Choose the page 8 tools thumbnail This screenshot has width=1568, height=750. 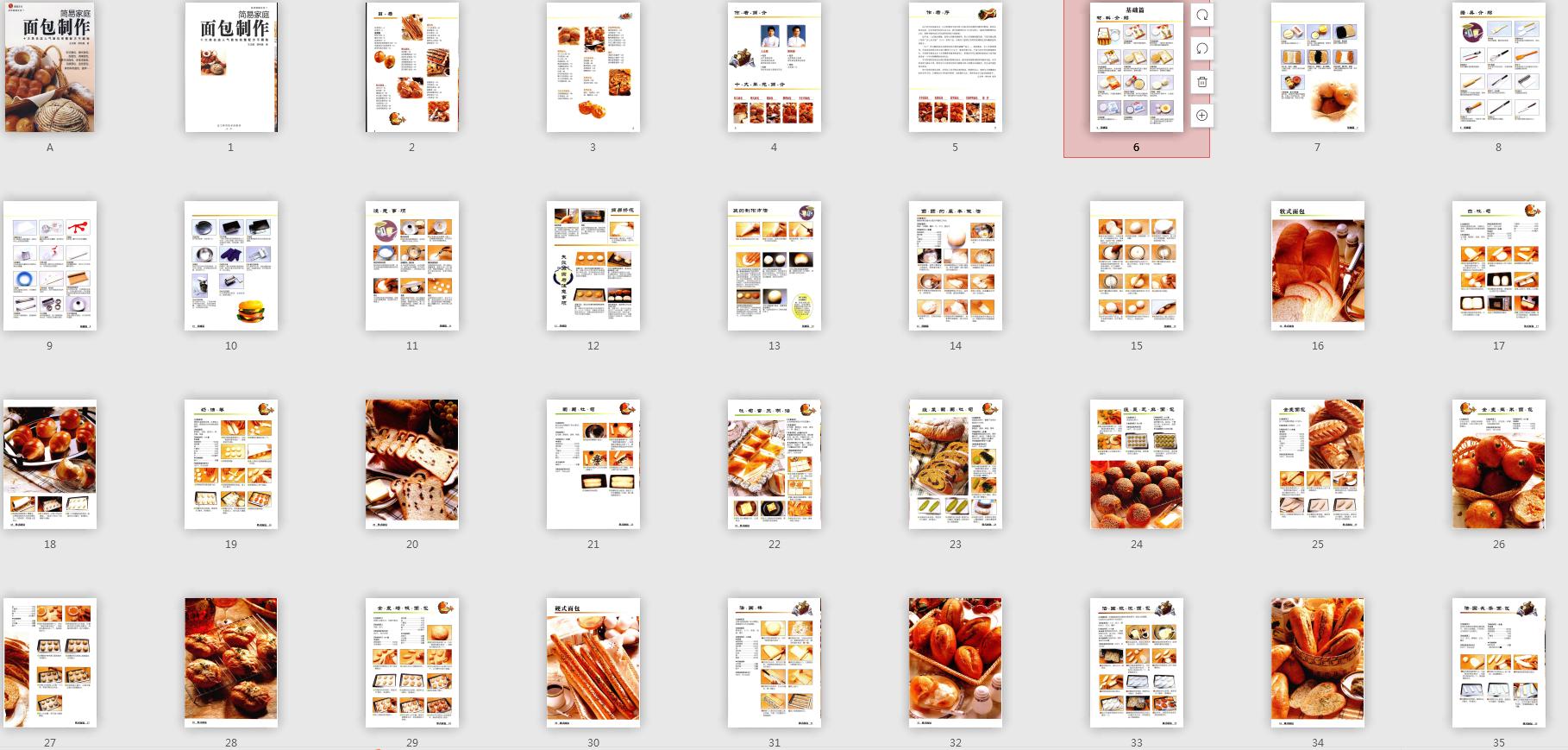pos(1498,67)
